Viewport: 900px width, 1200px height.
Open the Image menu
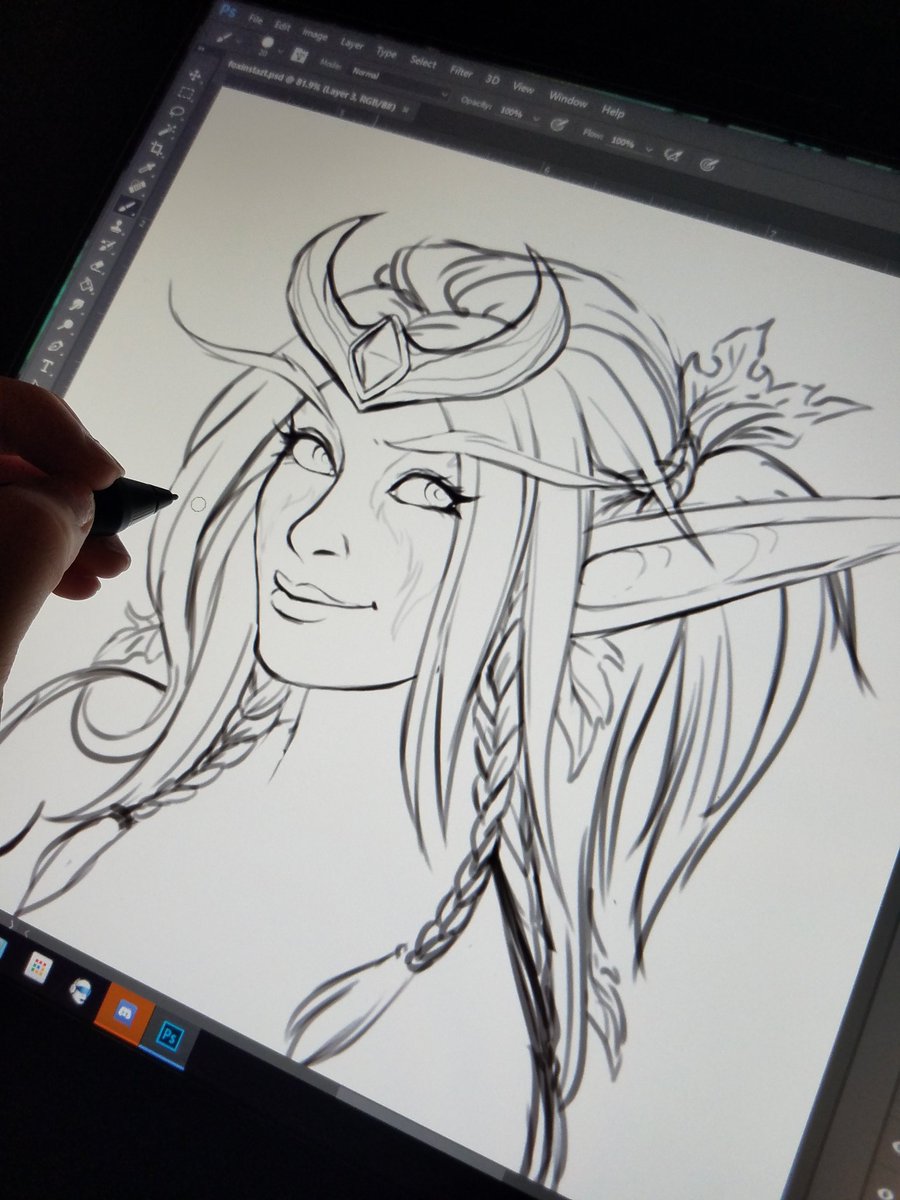click(x=315, y=35)
